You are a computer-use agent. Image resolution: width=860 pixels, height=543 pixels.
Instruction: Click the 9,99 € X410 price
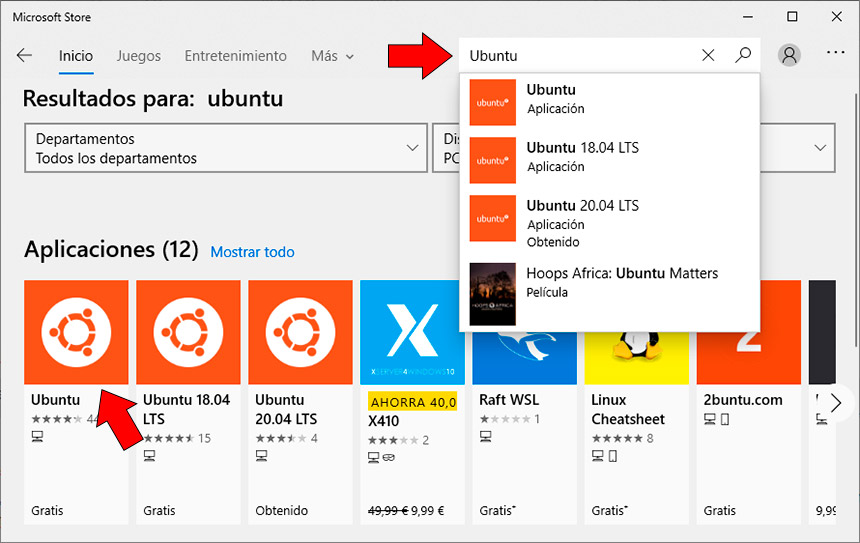[428, 511]
